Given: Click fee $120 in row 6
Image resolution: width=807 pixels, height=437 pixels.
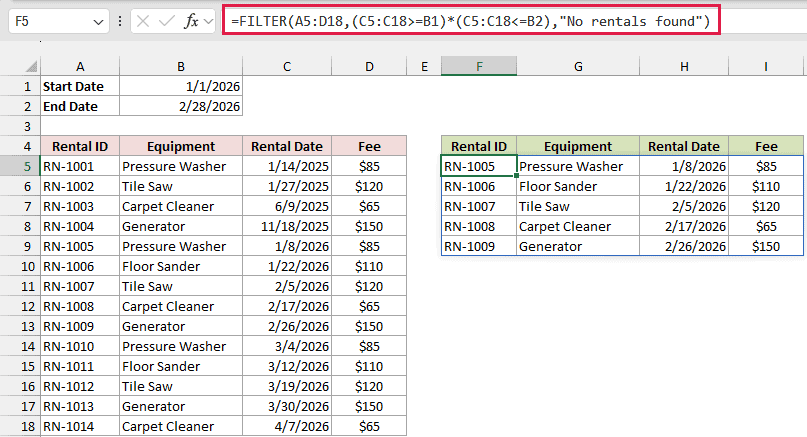Looking at the screenshot, I should click(369, 186).
